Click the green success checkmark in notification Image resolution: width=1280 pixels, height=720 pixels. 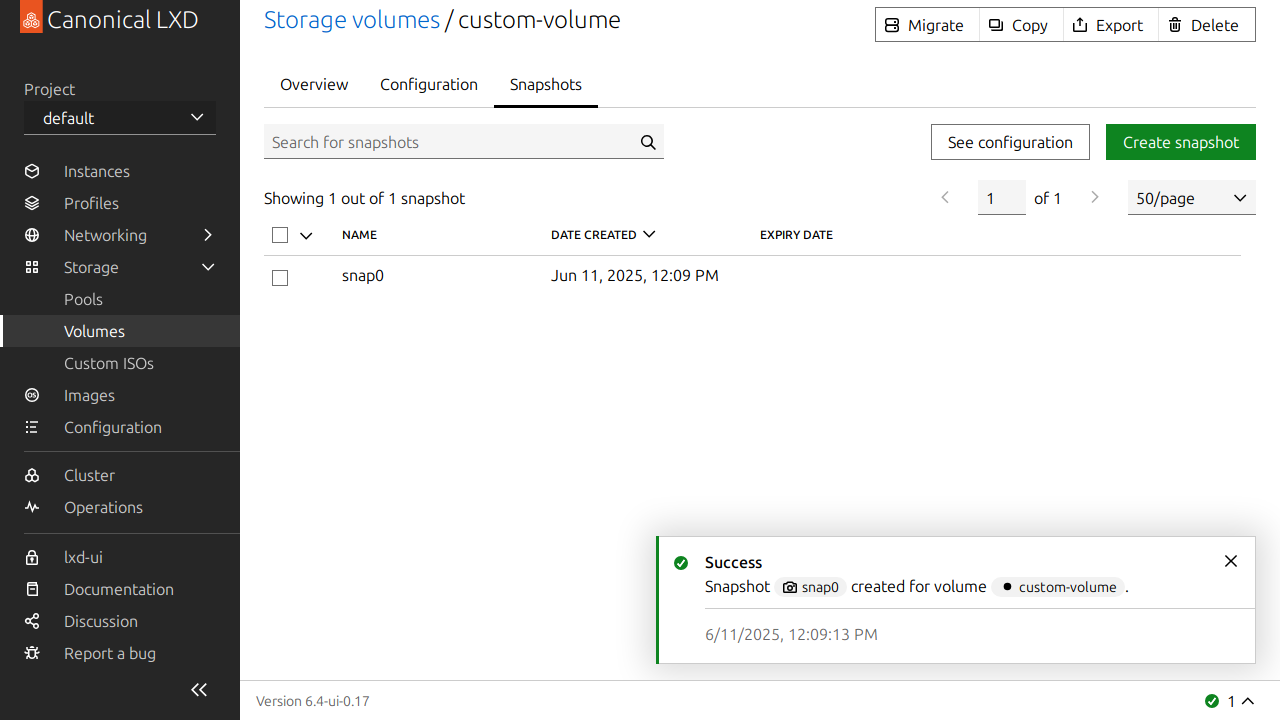coord(681,563)
